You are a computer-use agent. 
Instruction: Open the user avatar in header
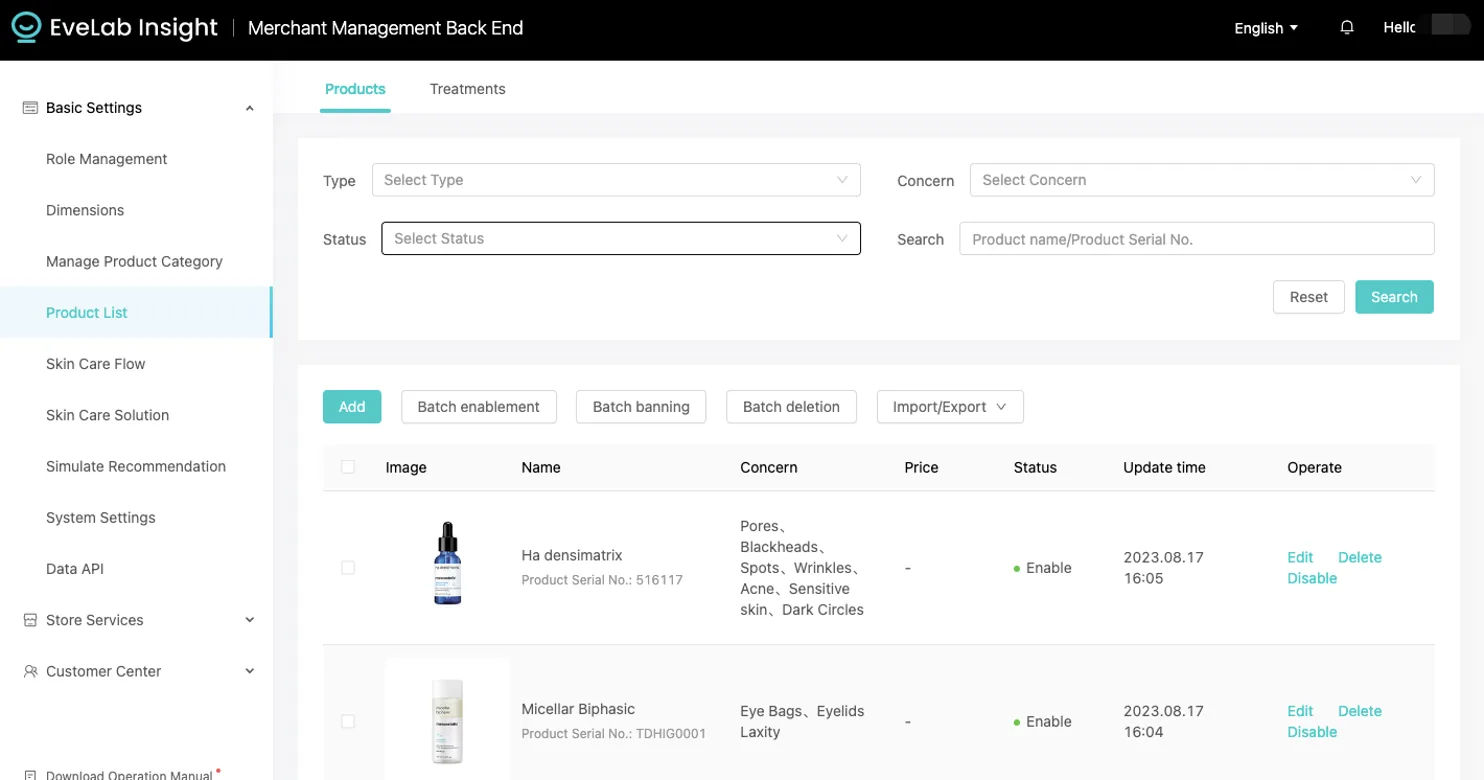click(x=1450, y=24)
